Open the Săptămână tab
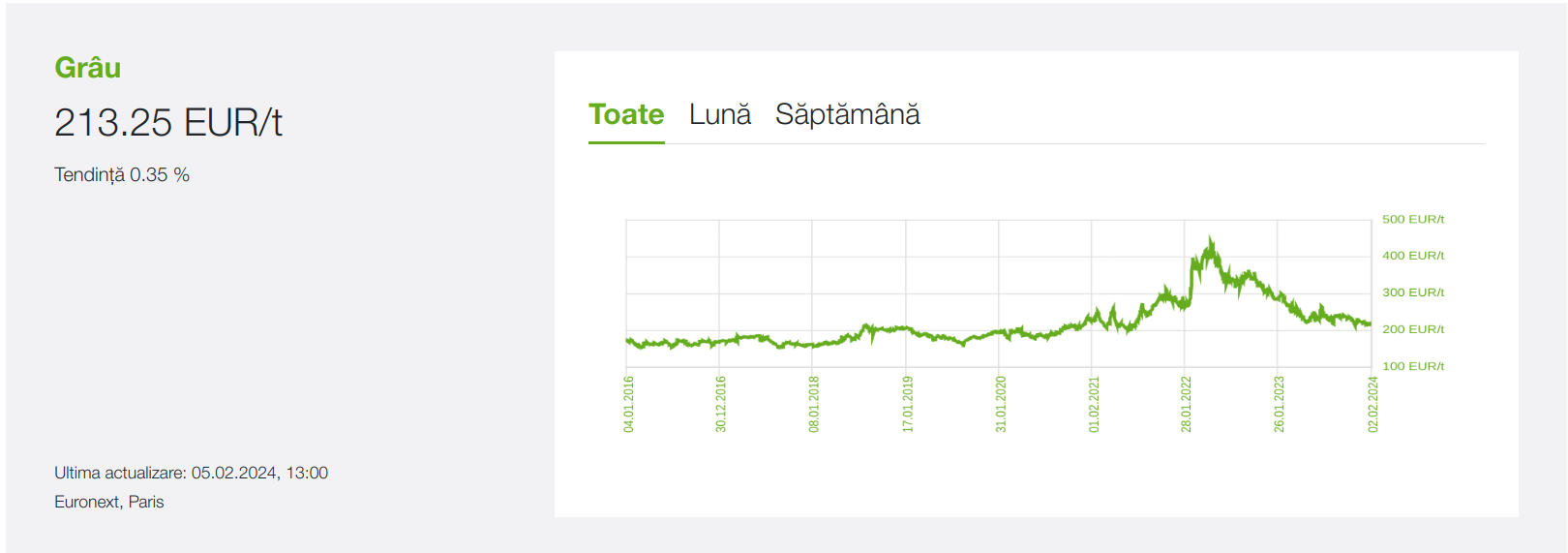1568x553 pixels. tap(847, 115)
